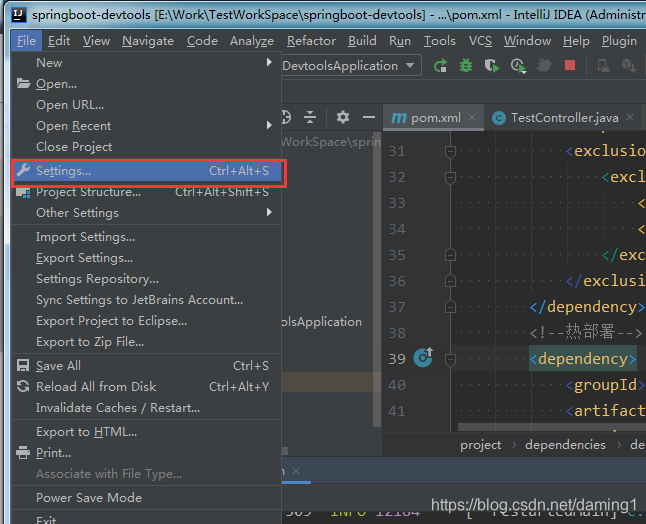Close the bottom tool window tab
Screen dimensions: 646x524
click(296, 470)
